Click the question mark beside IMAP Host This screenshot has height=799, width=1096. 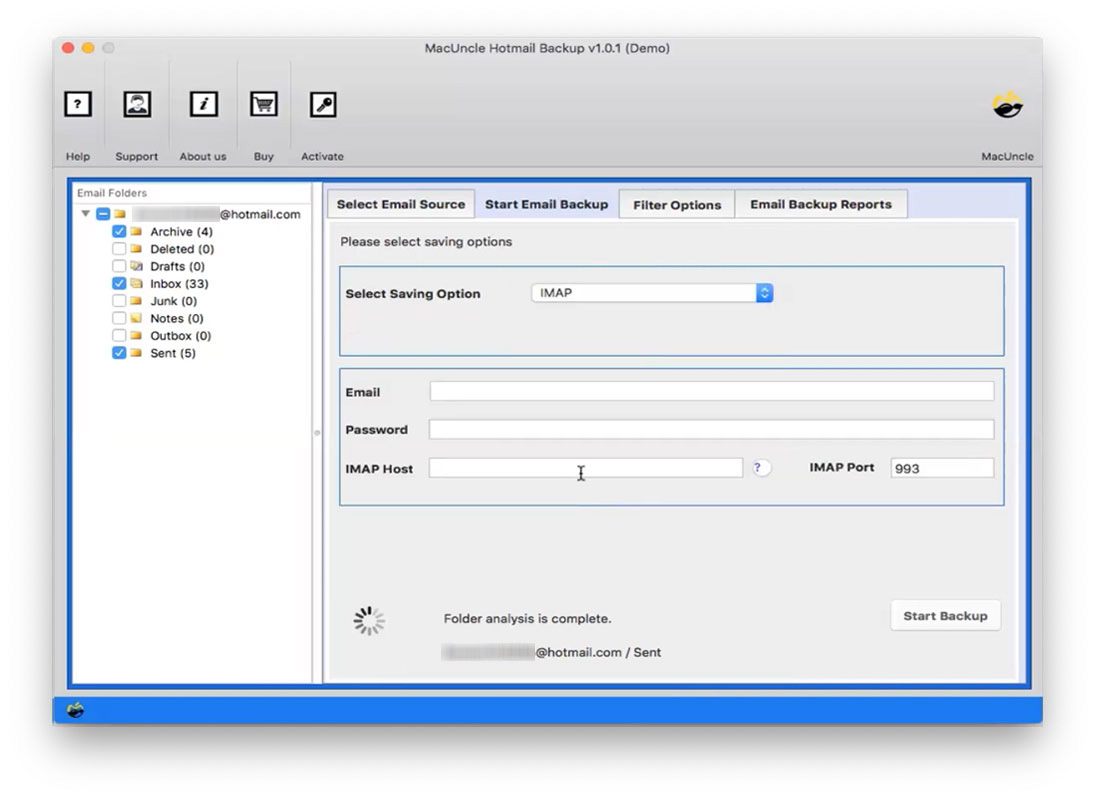tap(760, 467)
